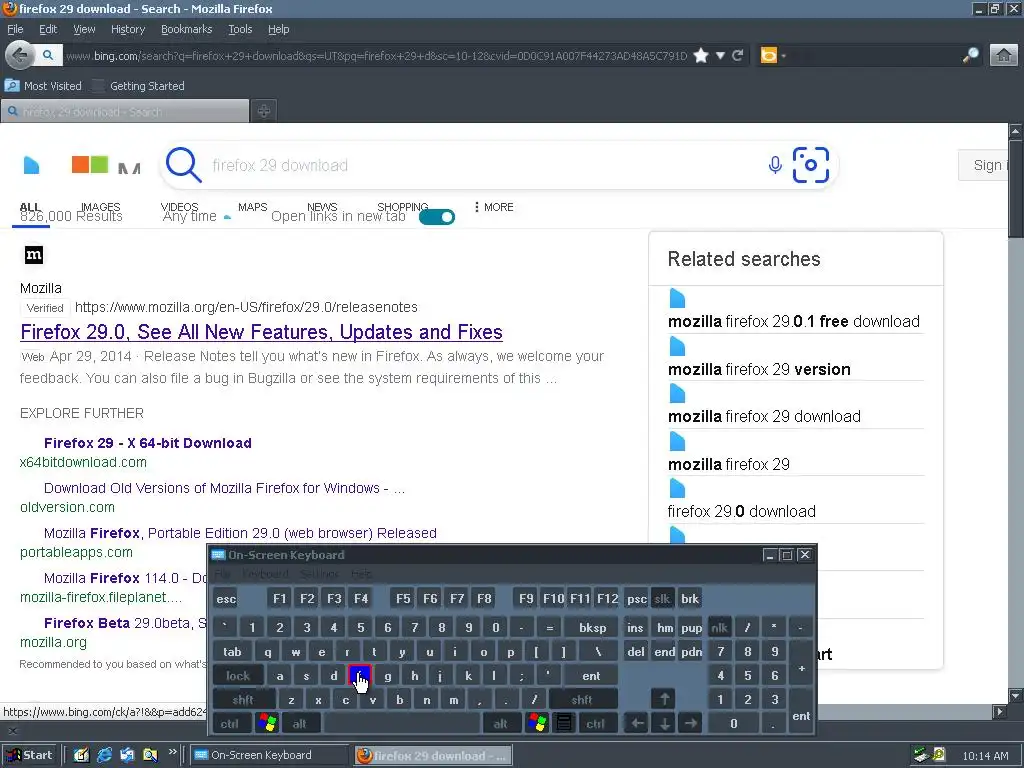Screen dimensions: 1024x768
Task: Click the vertical scrollbar down arrow
Action: 1016,696
